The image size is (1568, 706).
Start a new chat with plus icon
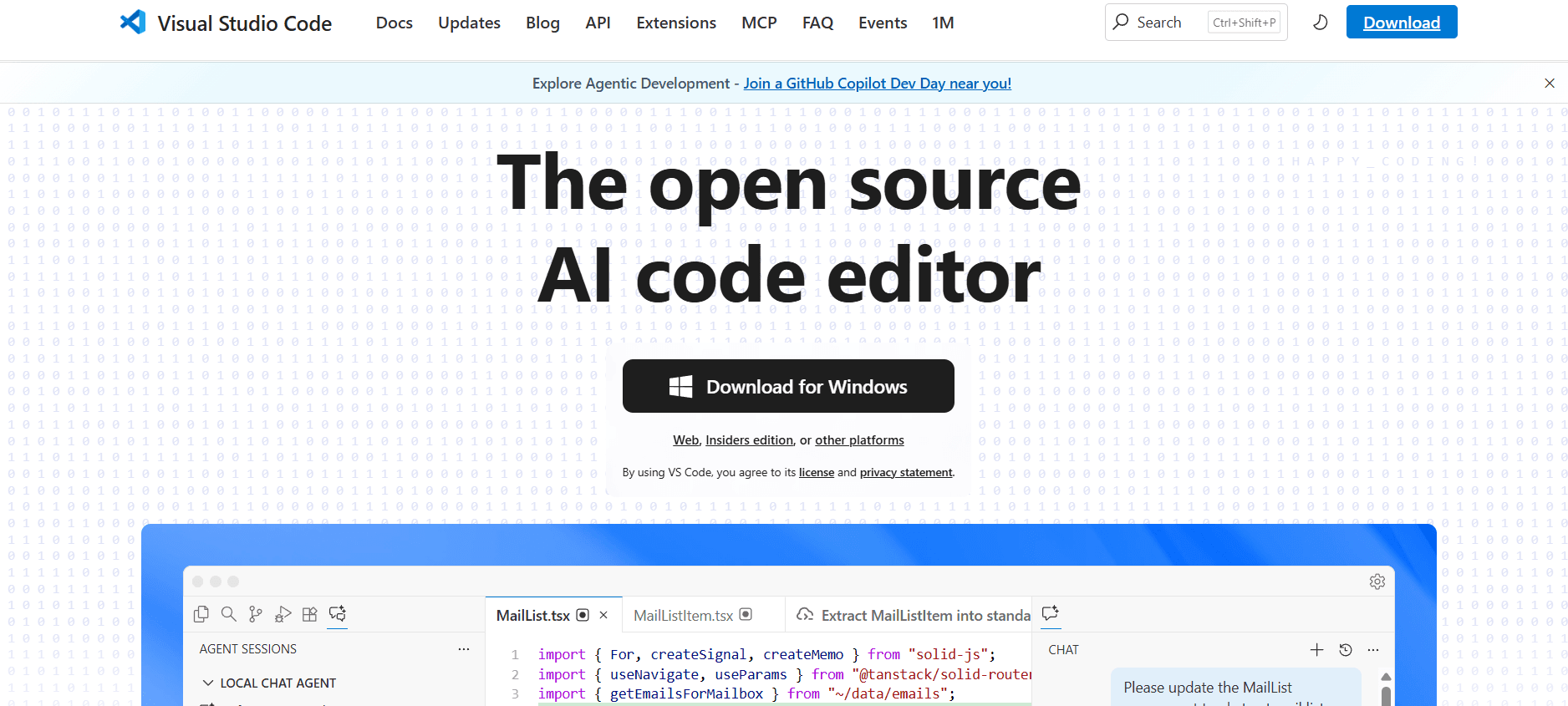1316,650
